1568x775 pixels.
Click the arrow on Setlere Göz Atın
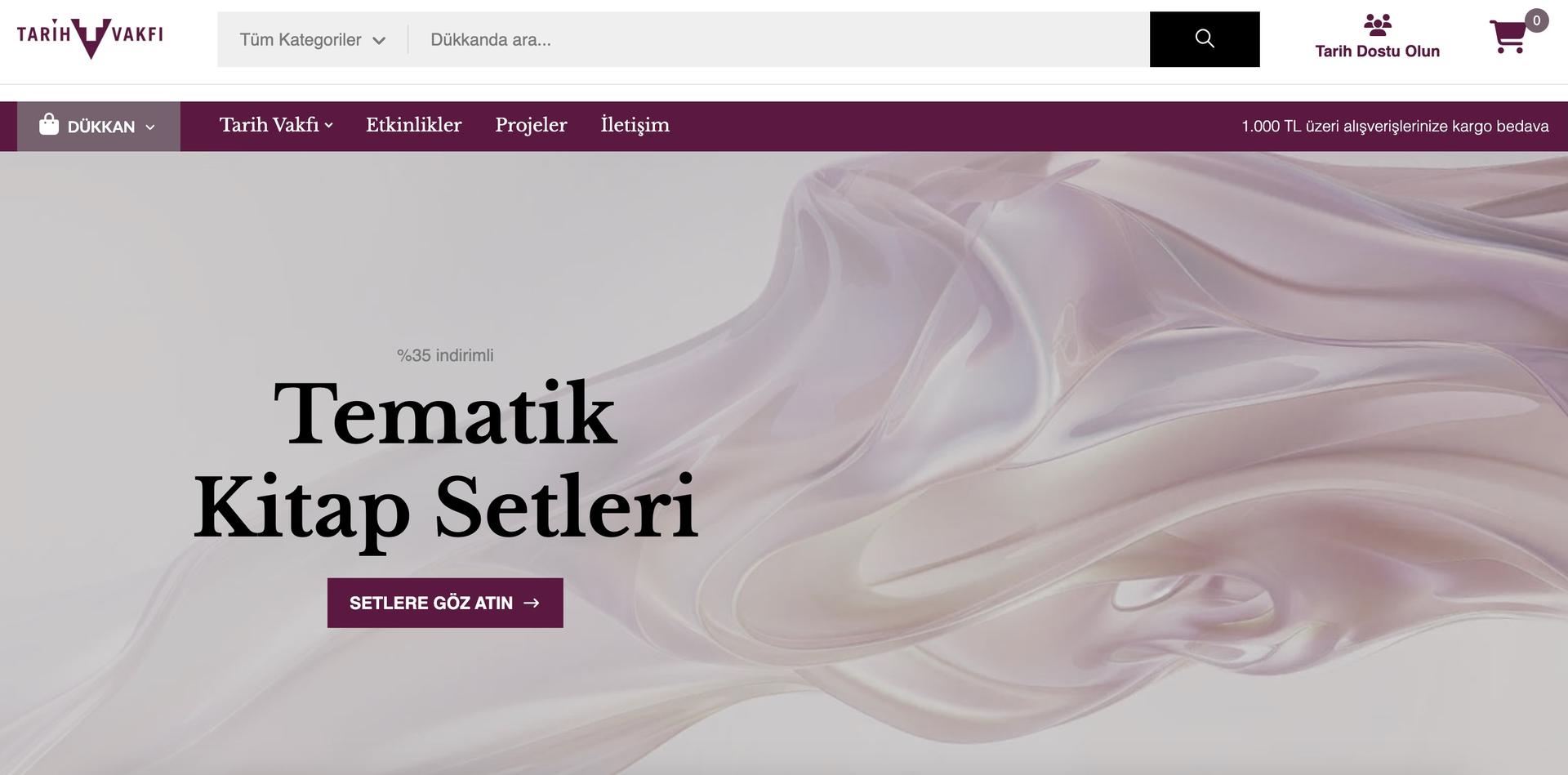pos(532,603)
